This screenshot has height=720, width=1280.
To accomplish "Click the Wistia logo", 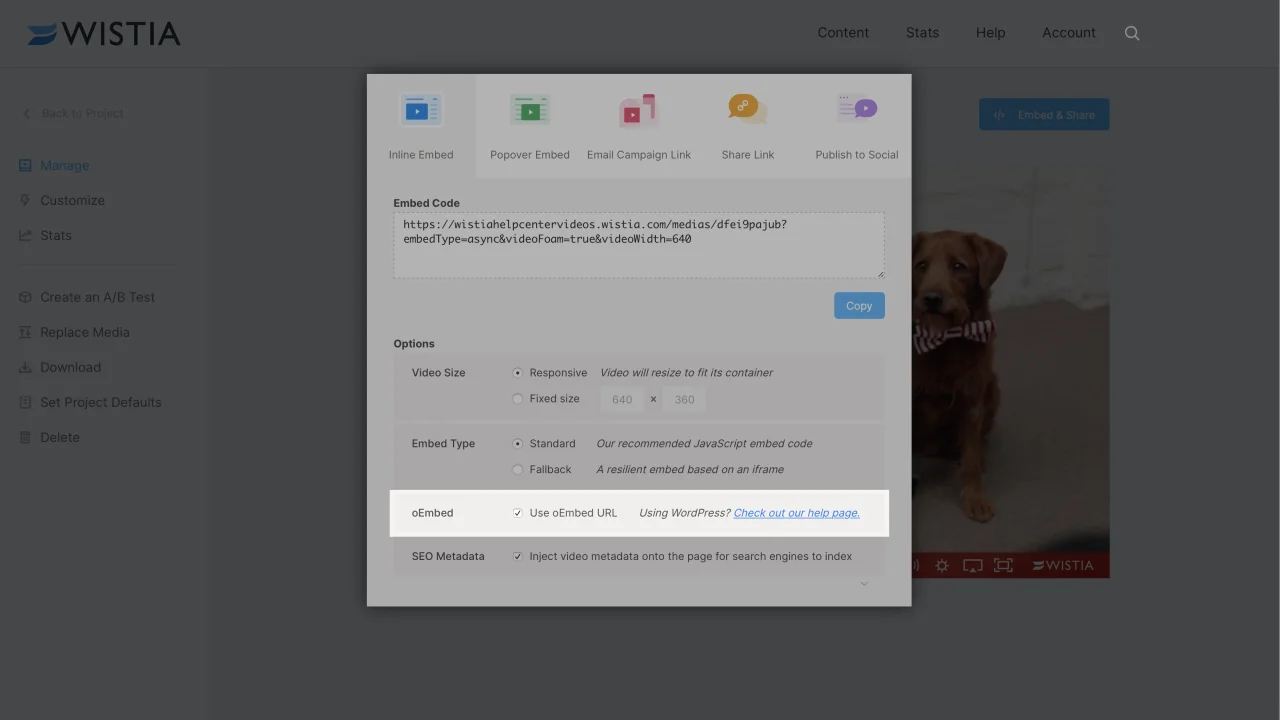I will click(104, 33).
